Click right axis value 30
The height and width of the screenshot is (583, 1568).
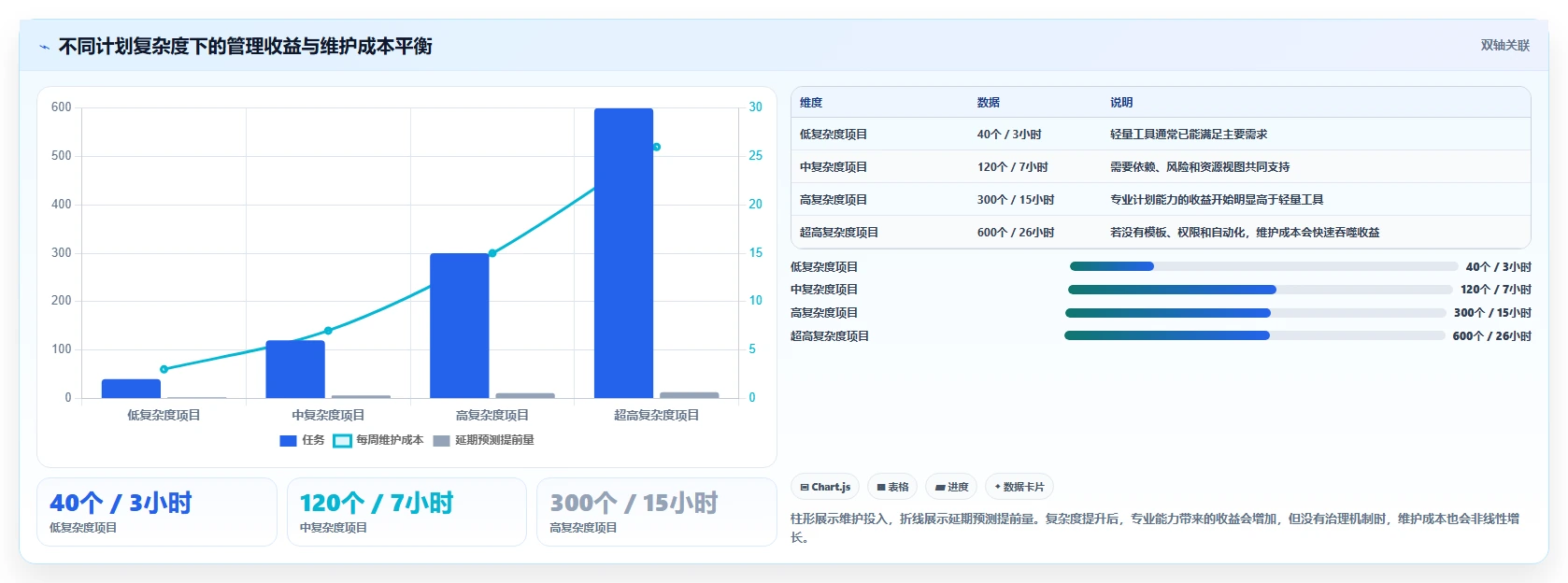(755, 107)
